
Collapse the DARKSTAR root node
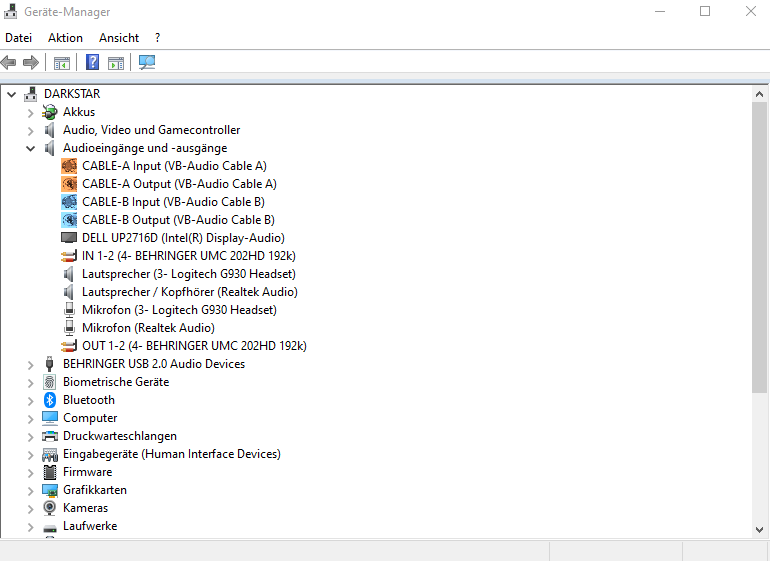pyautogui.click(x=12, y=94)
